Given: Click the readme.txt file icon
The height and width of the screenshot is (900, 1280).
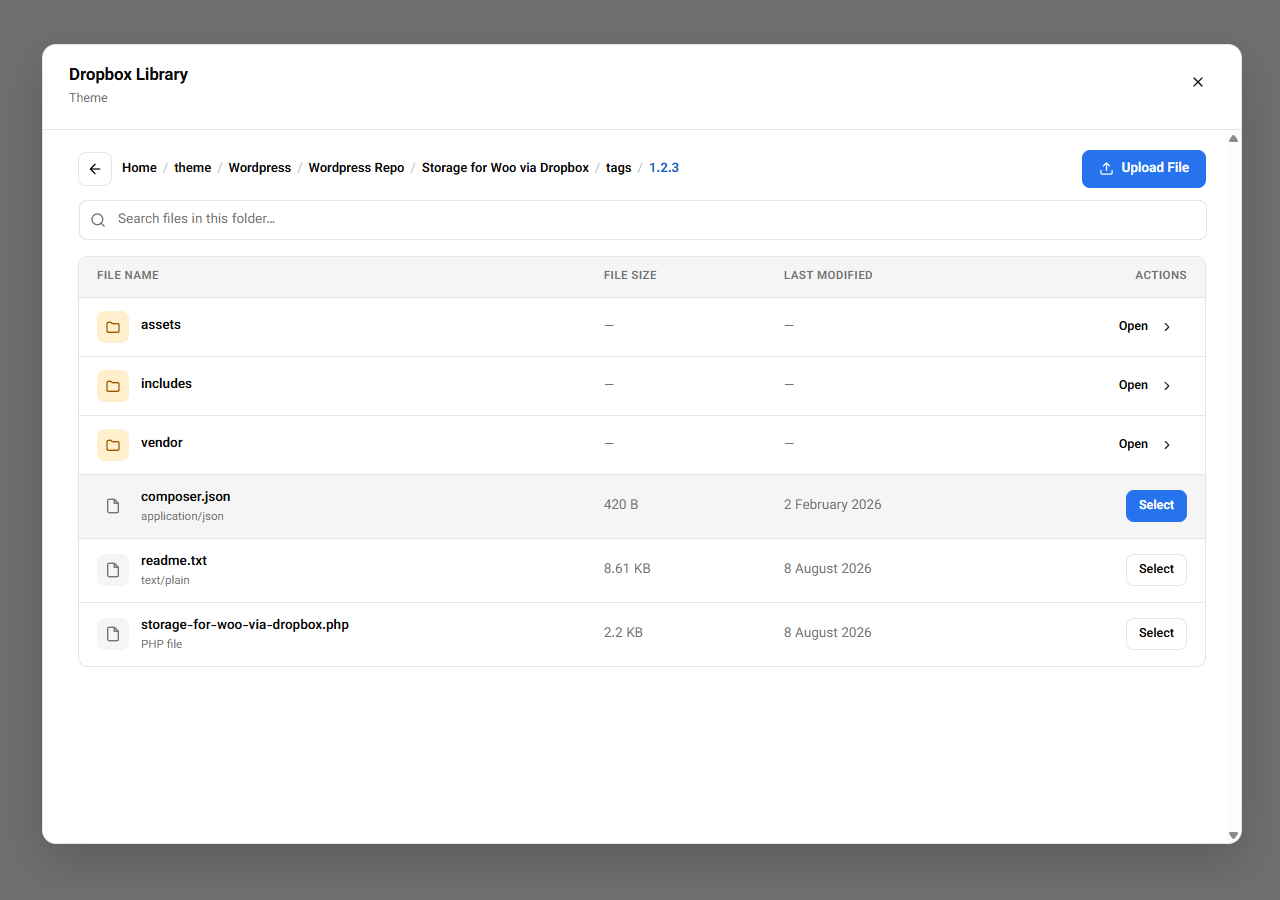Looking at the screenshot, I should (x=113, y=570).
